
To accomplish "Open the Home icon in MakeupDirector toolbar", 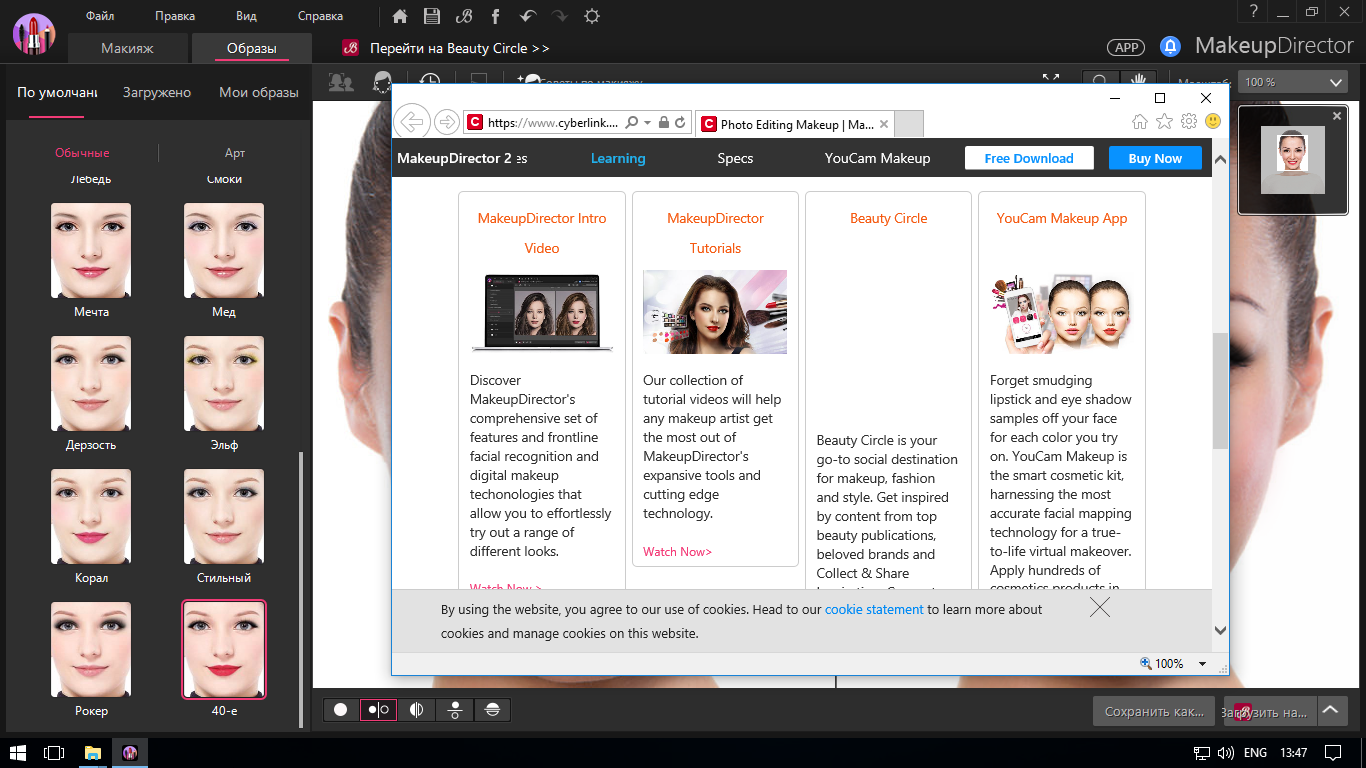I will (x=400, y=16).
